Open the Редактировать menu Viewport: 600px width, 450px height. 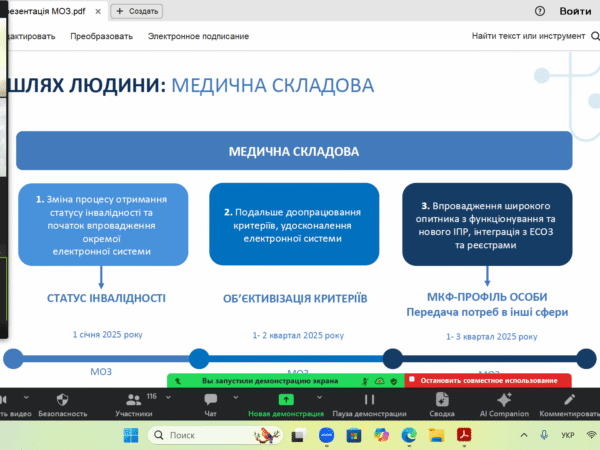click(31, 36)
